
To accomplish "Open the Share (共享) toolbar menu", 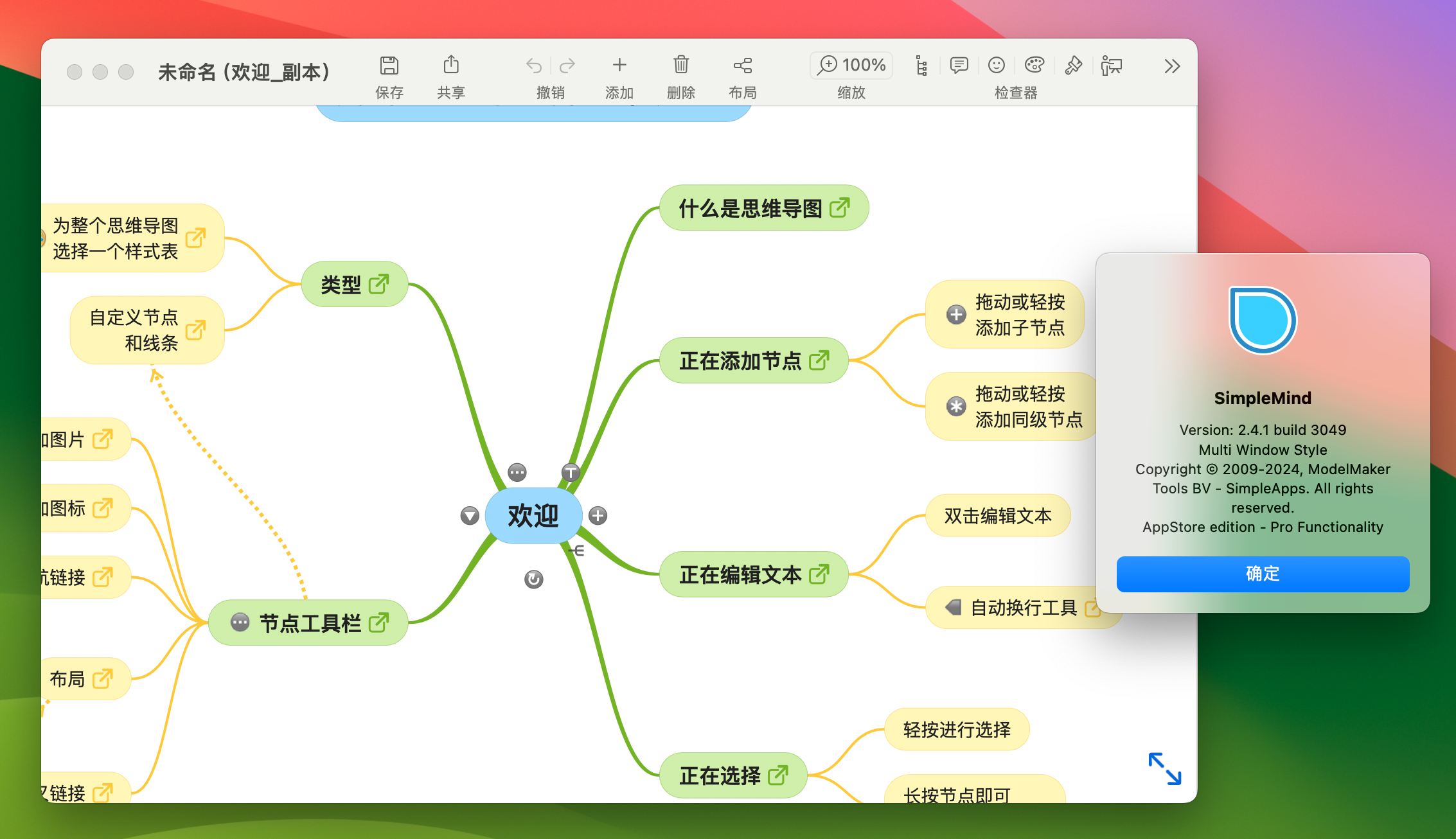I will click(451, 65).
